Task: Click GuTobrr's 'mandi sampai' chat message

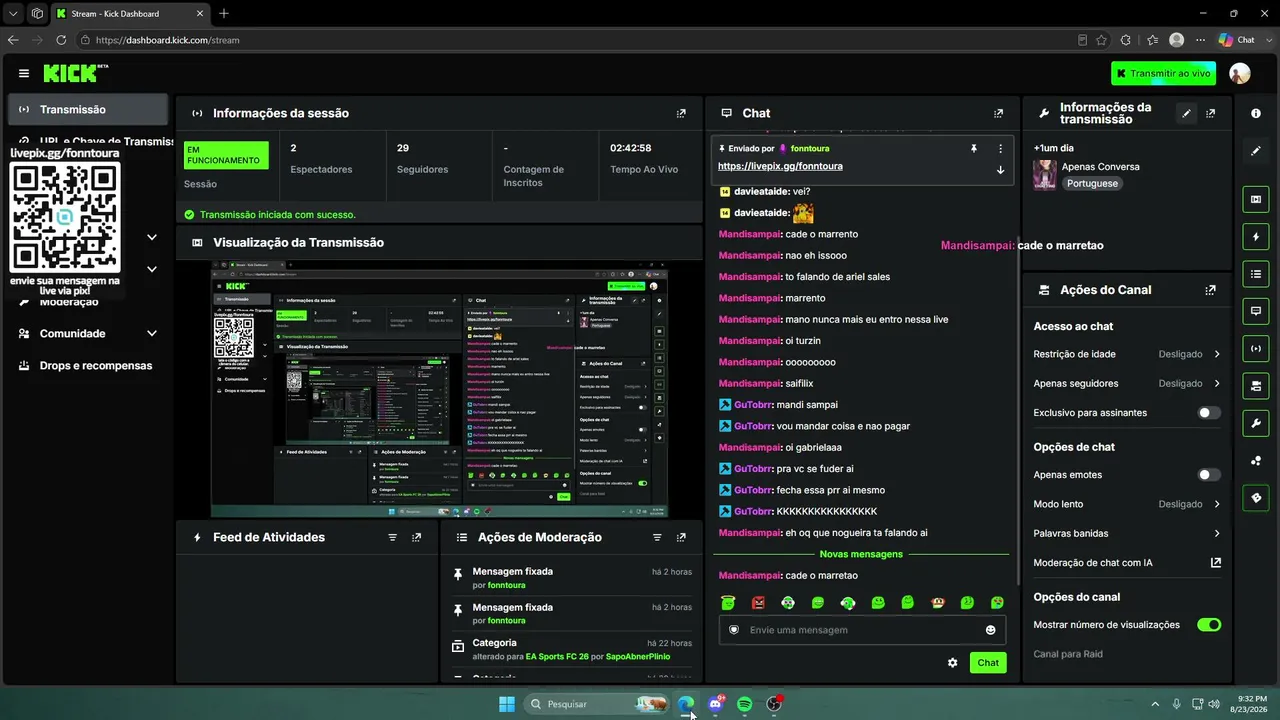Action: tap(778, 405)
